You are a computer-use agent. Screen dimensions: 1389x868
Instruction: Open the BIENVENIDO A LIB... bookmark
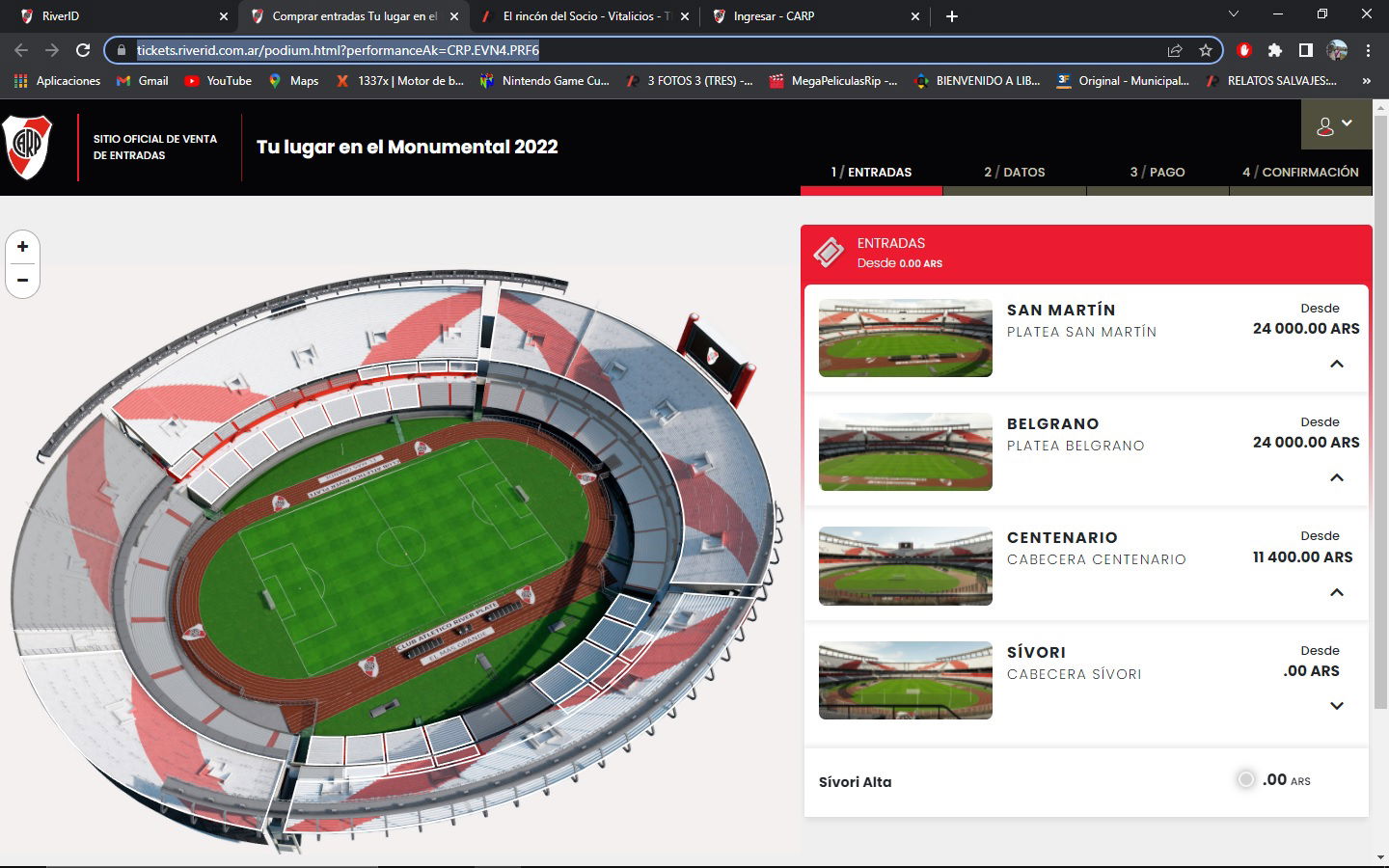click(977, 81)
